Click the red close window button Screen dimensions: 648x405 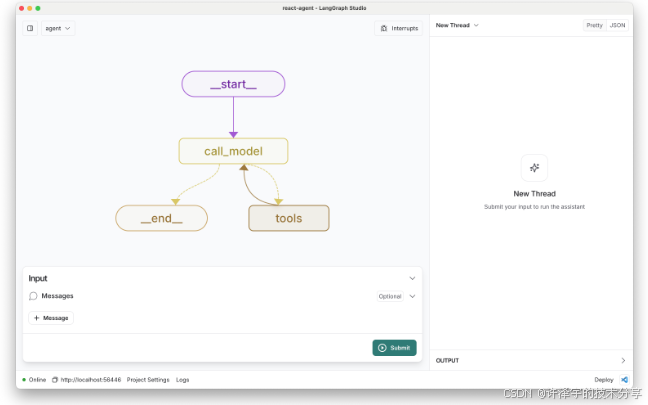pos(21,8)
